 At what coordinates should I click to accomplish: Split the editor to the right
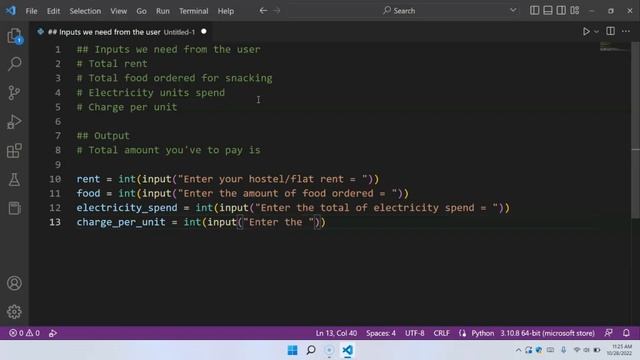point(611,31)
